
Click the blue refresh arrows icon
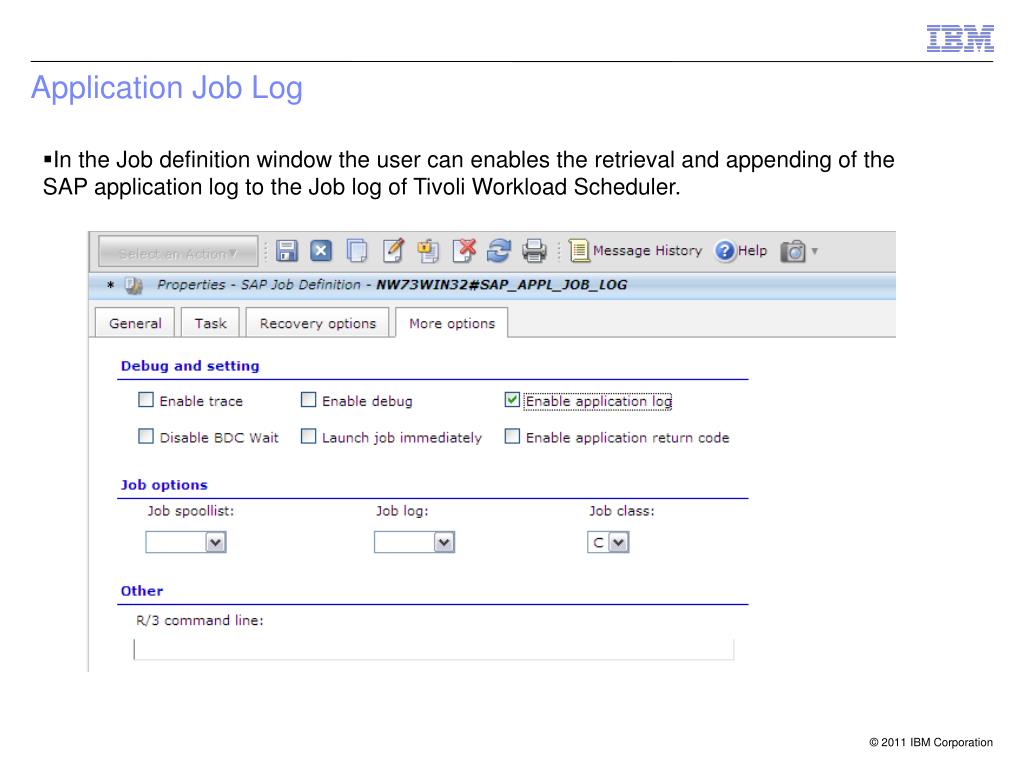click(x=499, y=251)
